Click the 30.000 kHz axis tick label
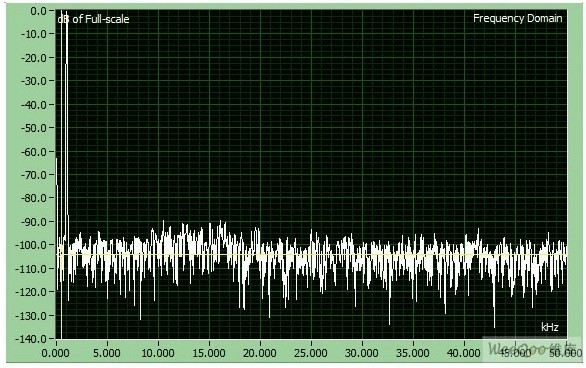Image resolution: width=586 pixels, height=368 pixels. pos(362,353)
